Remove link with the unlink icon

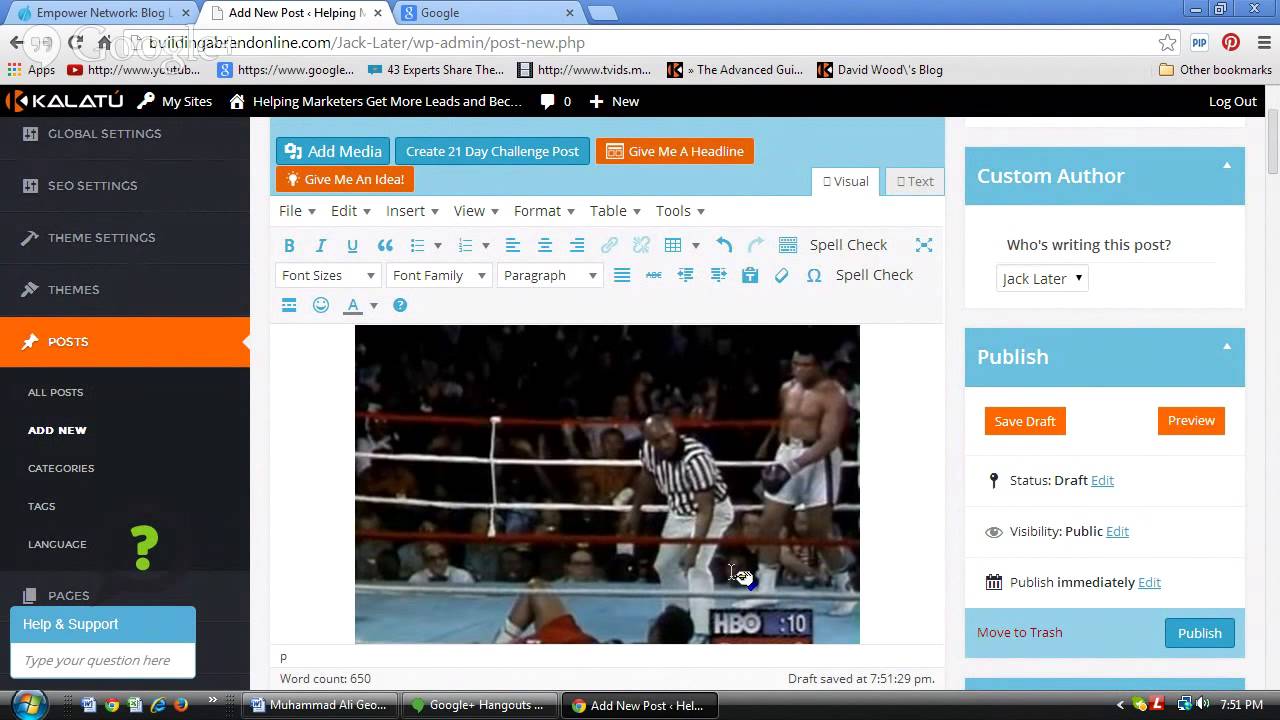coord(641,245)
